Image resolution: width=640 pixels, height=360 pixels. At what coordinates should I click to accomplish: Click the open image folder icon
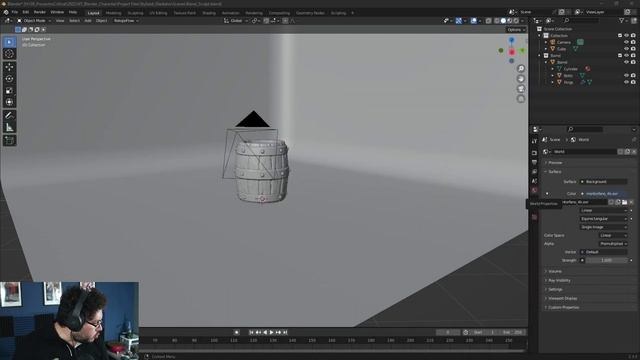[x=624, y=202]
